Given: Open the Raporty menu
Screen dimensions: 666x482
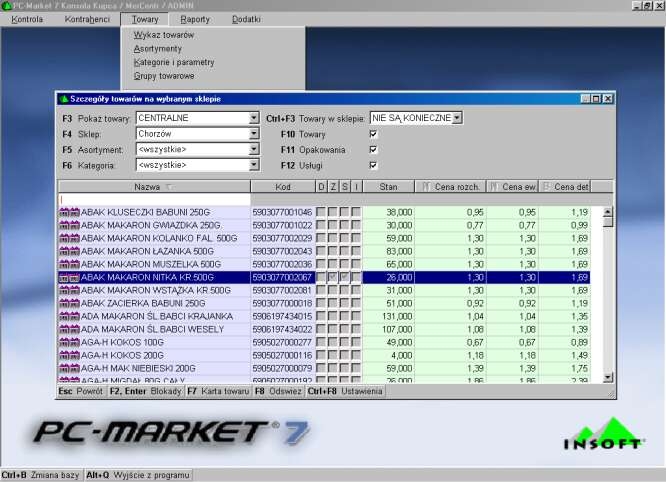Looking at the screenshot, I should (x=195, y=19).
